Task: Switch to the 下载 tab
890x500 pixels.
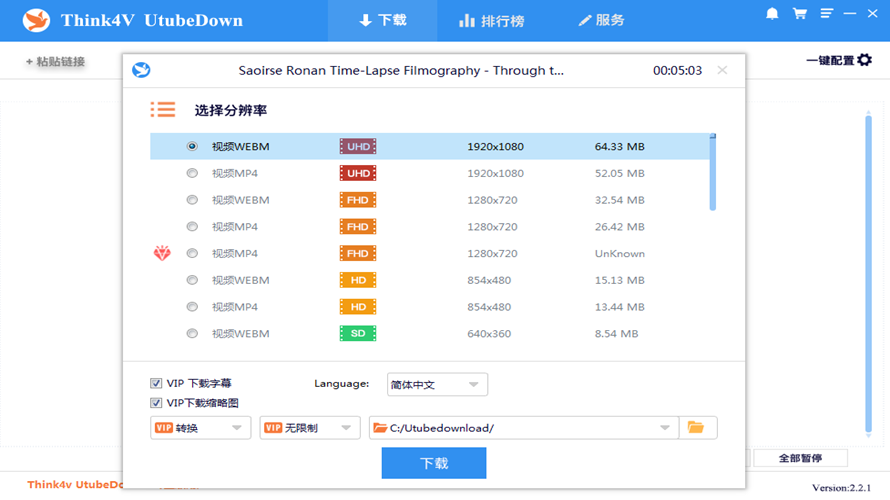Action: click(383, 20)
